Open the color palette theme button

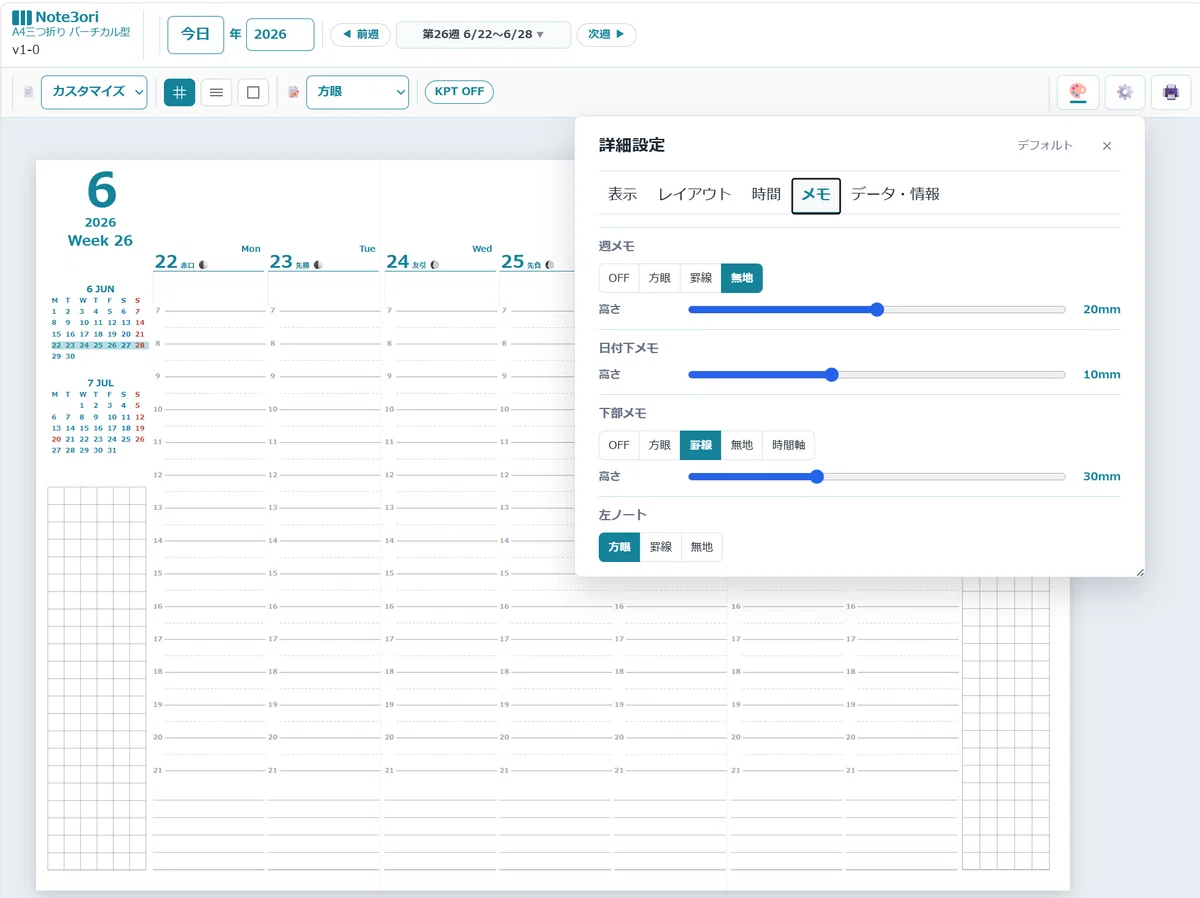click(1078, 92)
